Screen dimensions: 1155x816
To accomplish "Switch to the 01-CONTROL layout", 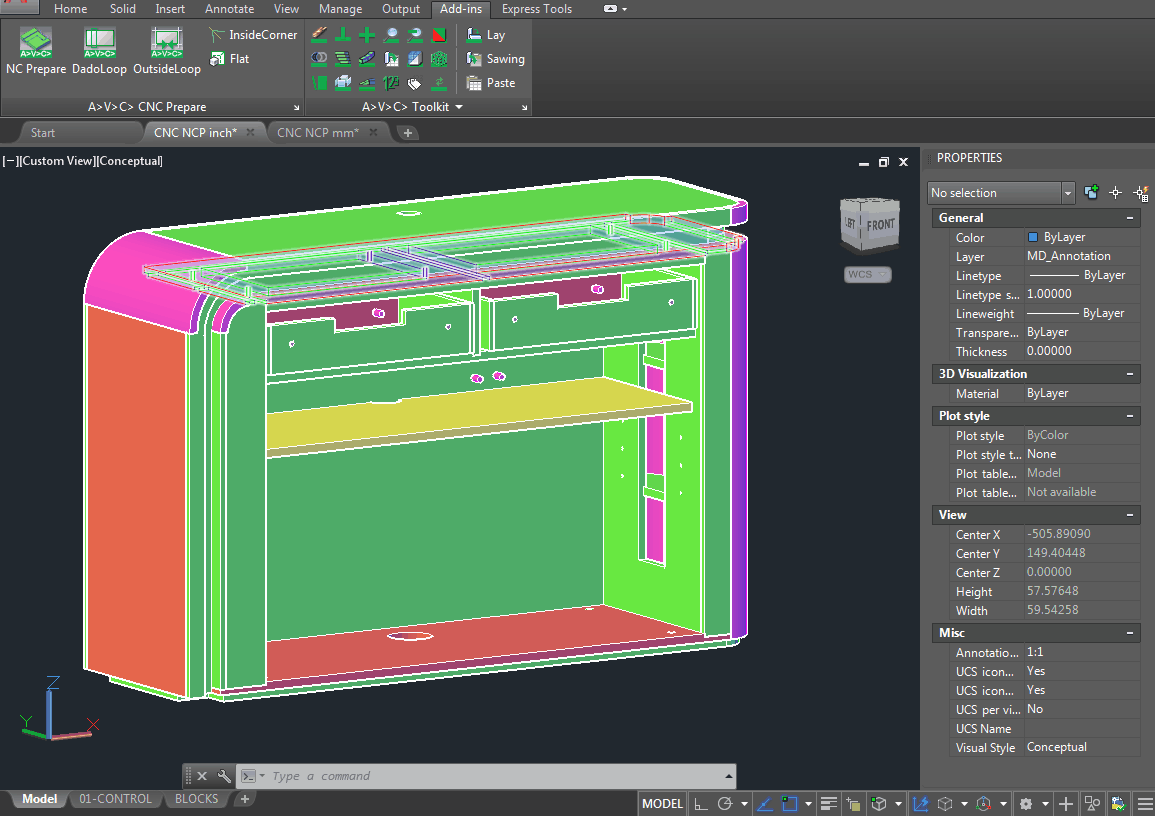I will tap(116, 799).
